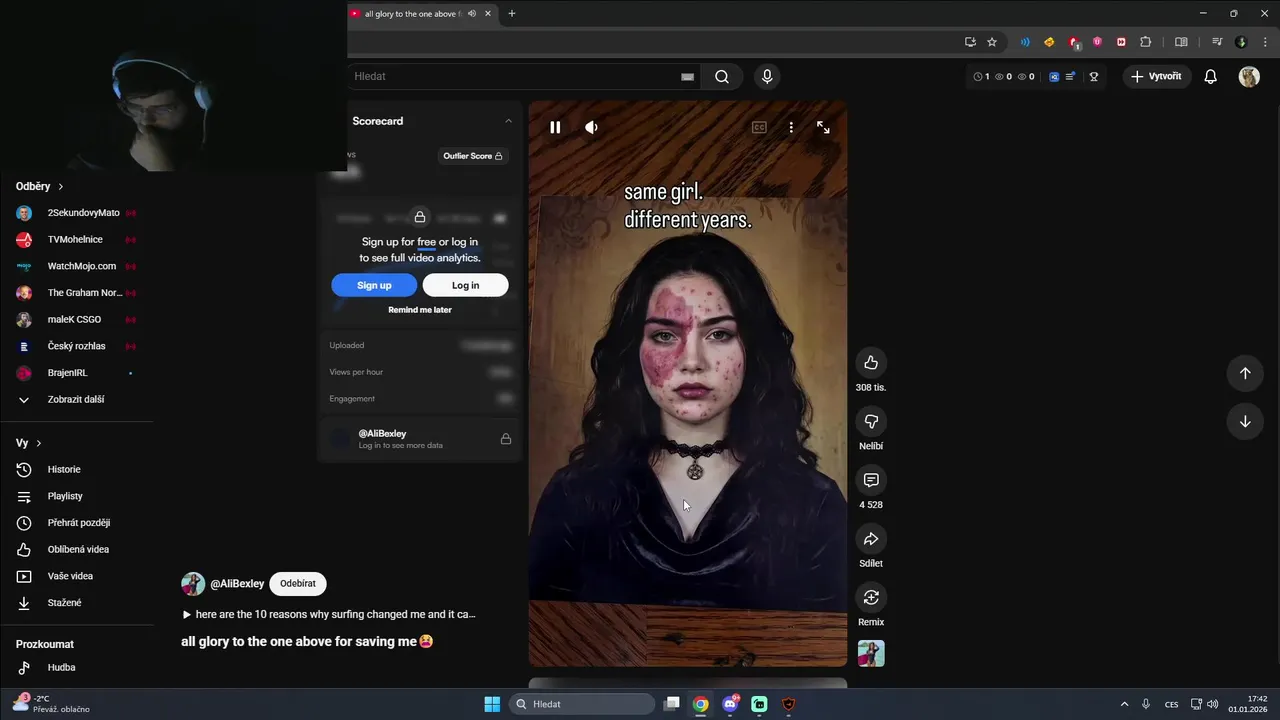Toggle closed captions on the Short
Image resolution: width=1280 pixels, height=720 pixels.
(x=759, y=127)
